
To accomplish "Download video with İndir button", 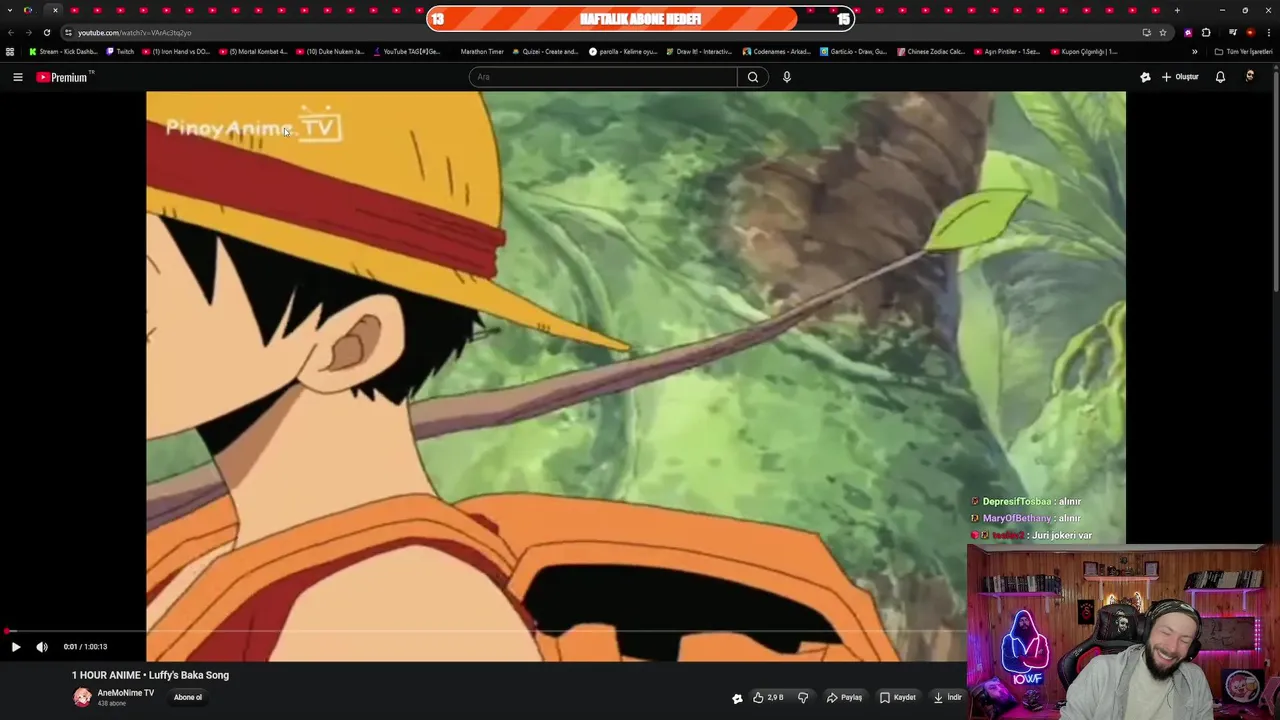I will pos(947,697).
